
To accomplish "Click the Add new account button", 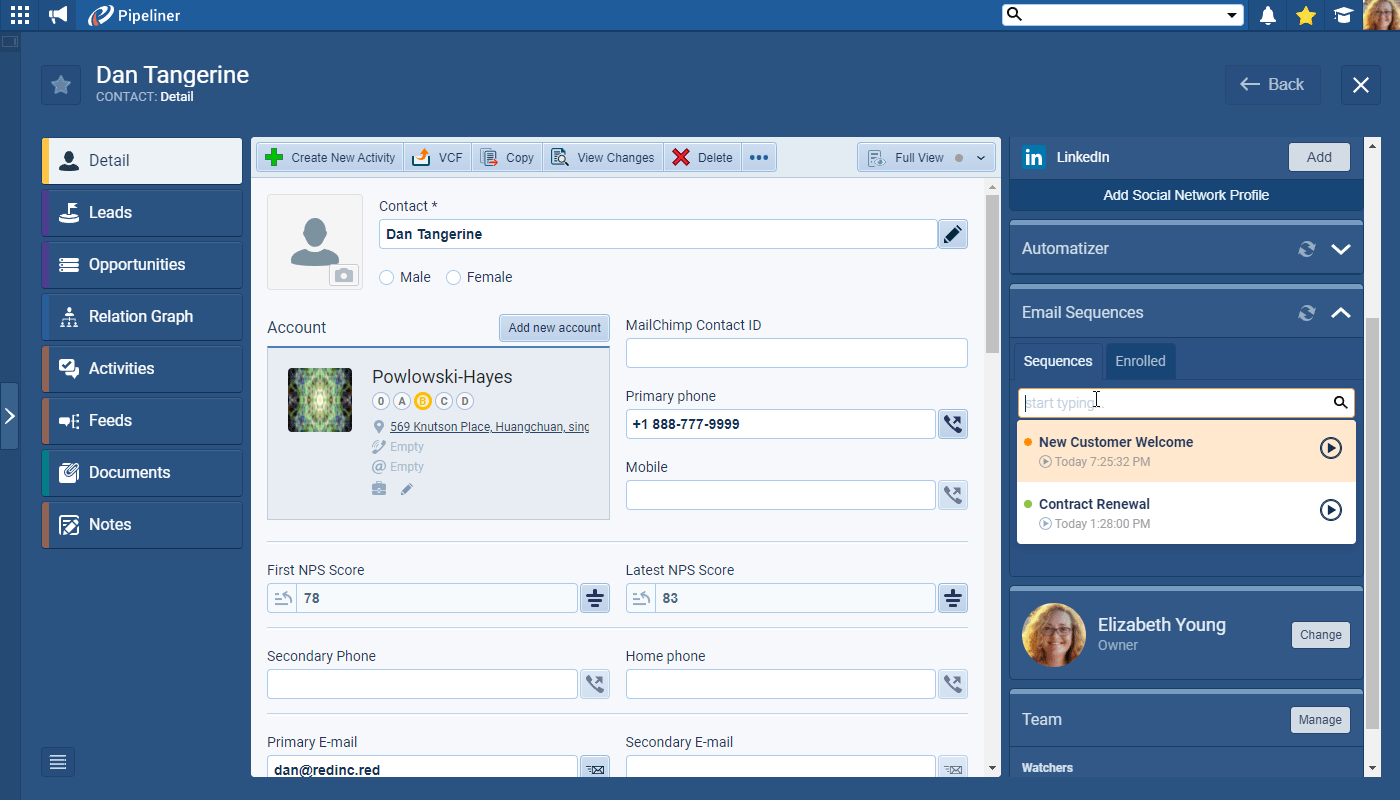I will pyautogui.click(x=554, y=327).
